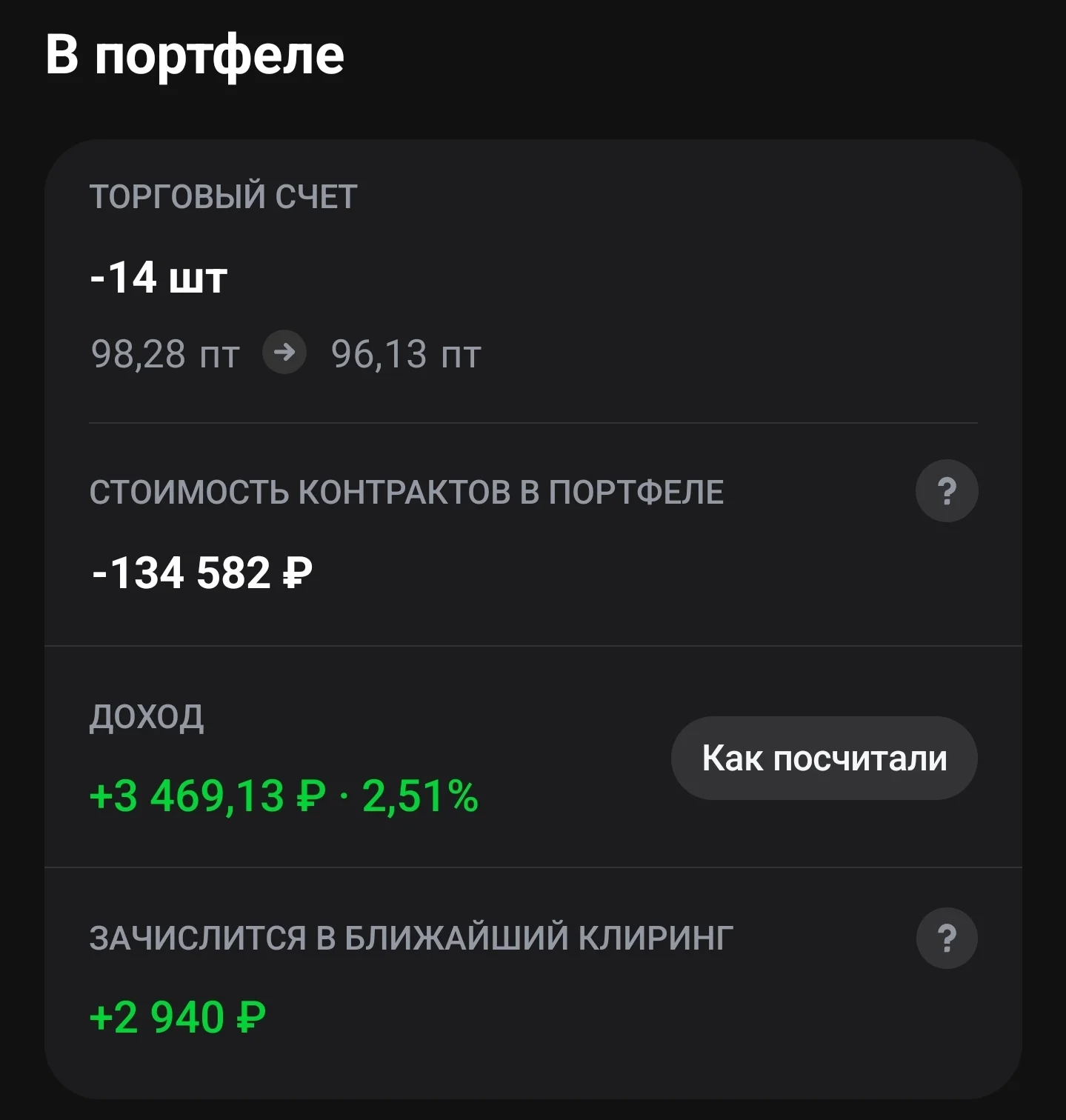Open the Как посчитали explanation
1066x1120 pixels.
pos(825,758)
